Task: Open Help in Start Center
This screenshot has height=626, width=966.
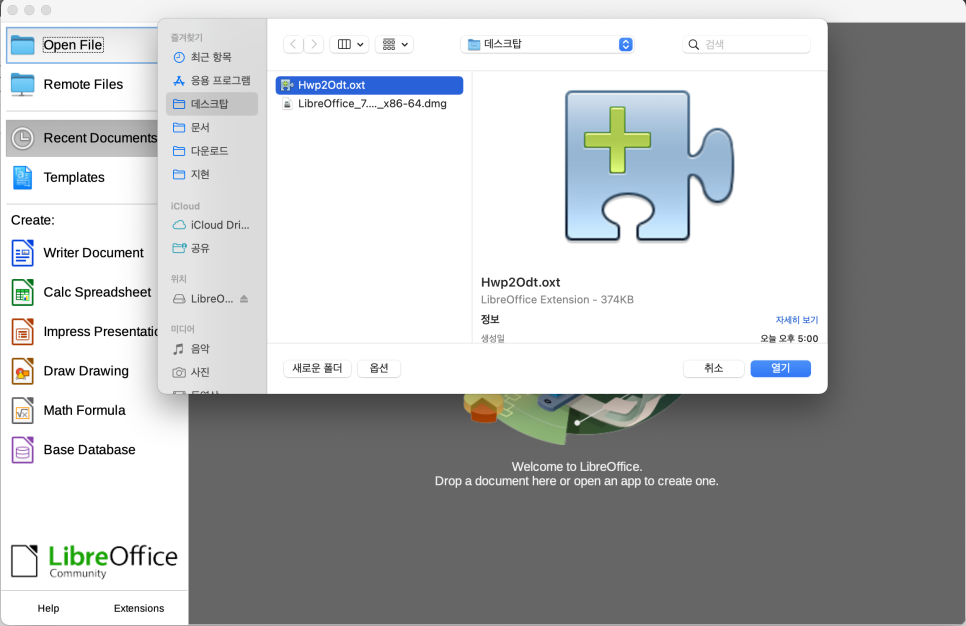Action: click(48, 608)
